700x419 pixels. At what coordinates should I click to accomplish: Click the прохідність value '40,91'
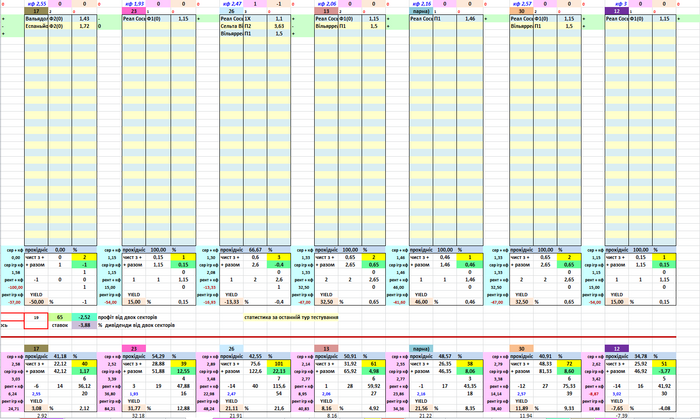pos(545,357)
